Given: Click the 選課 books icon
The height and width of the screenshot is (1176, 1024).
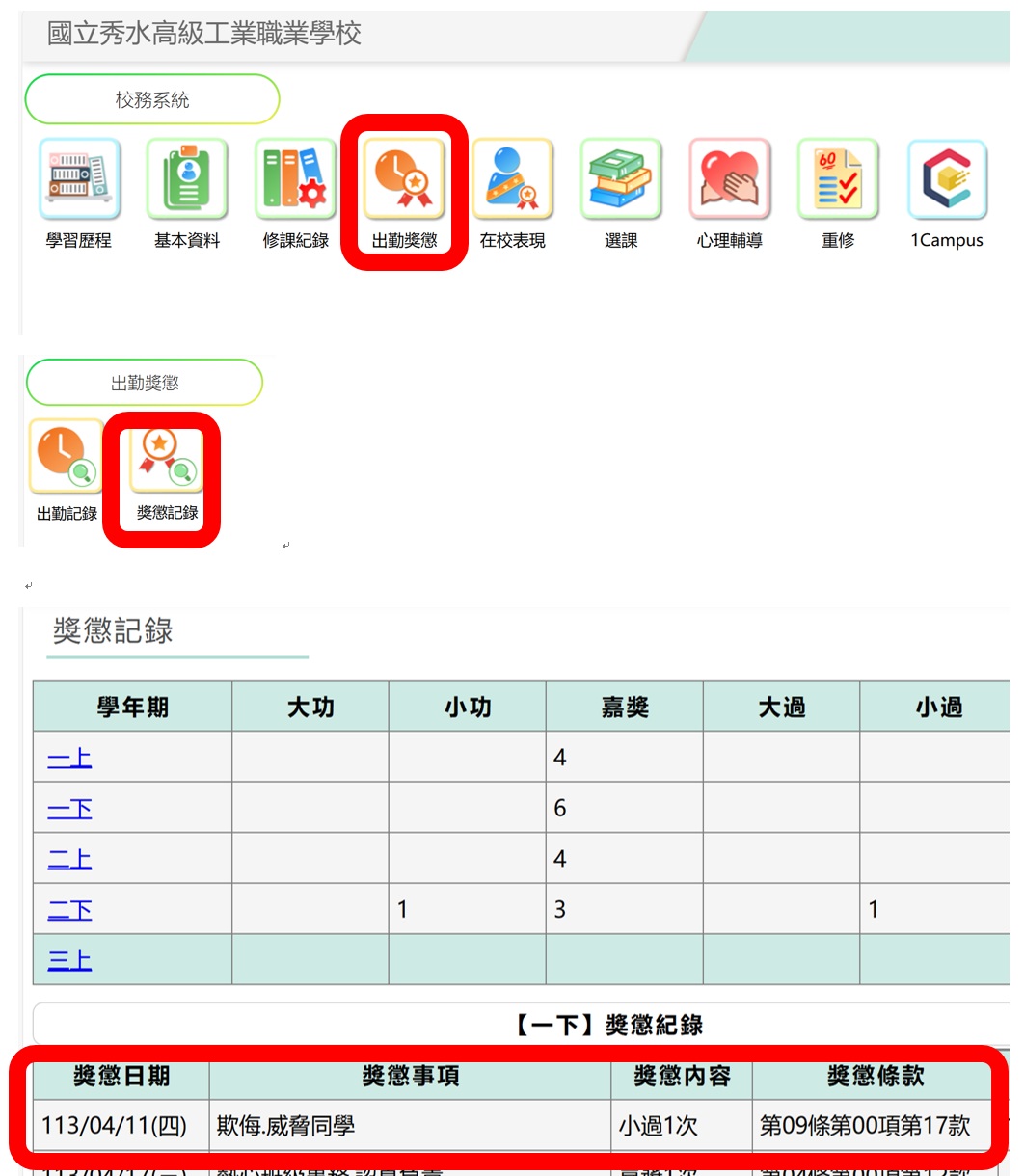Looking at the screenshot, I should click(621, 179).
